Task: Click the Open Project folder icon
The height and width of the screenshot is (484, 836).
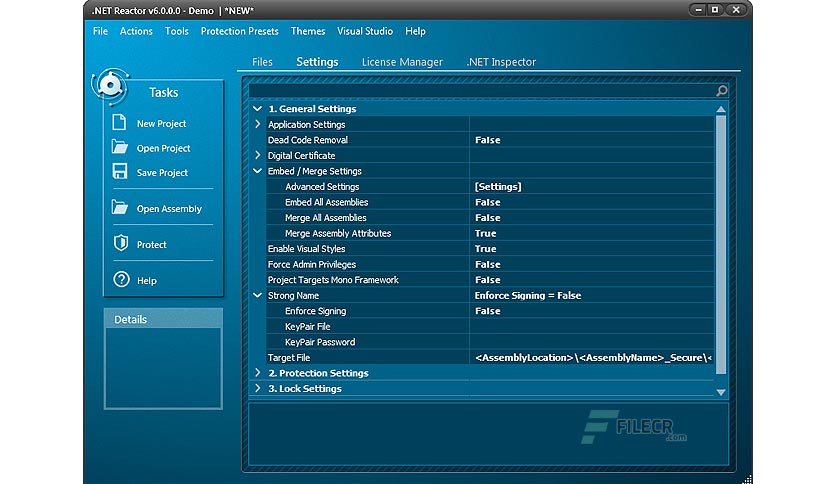Action: pos(120,147)
